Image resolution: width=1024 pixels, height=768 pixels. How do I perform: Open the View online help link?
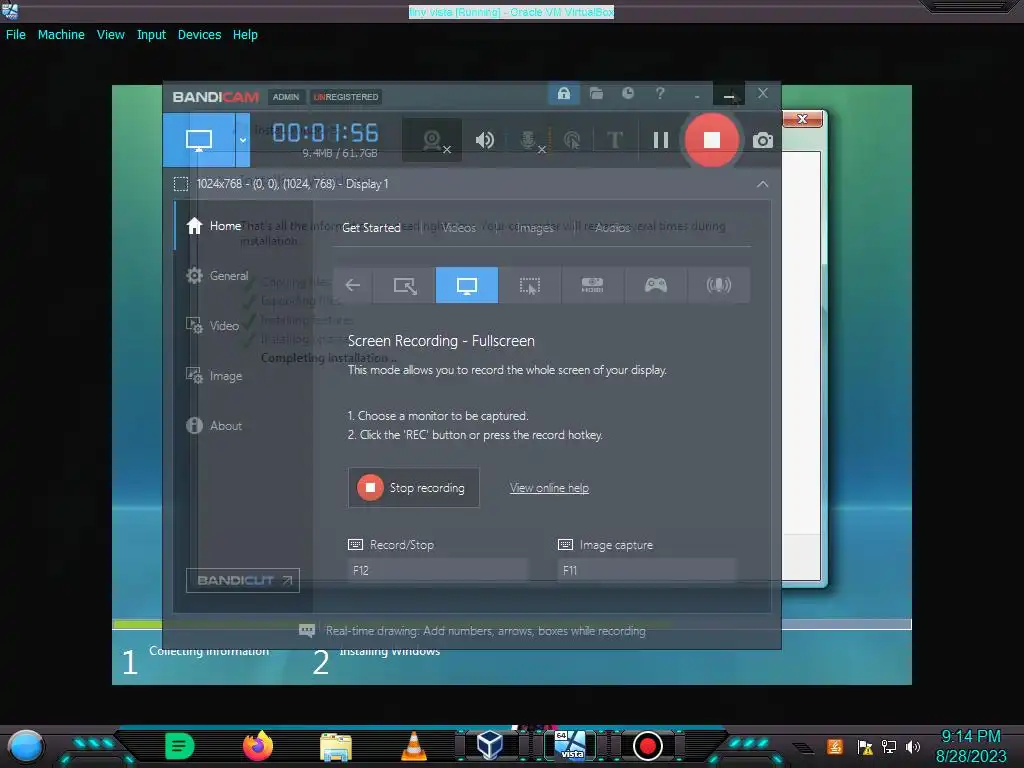[549, 488]
